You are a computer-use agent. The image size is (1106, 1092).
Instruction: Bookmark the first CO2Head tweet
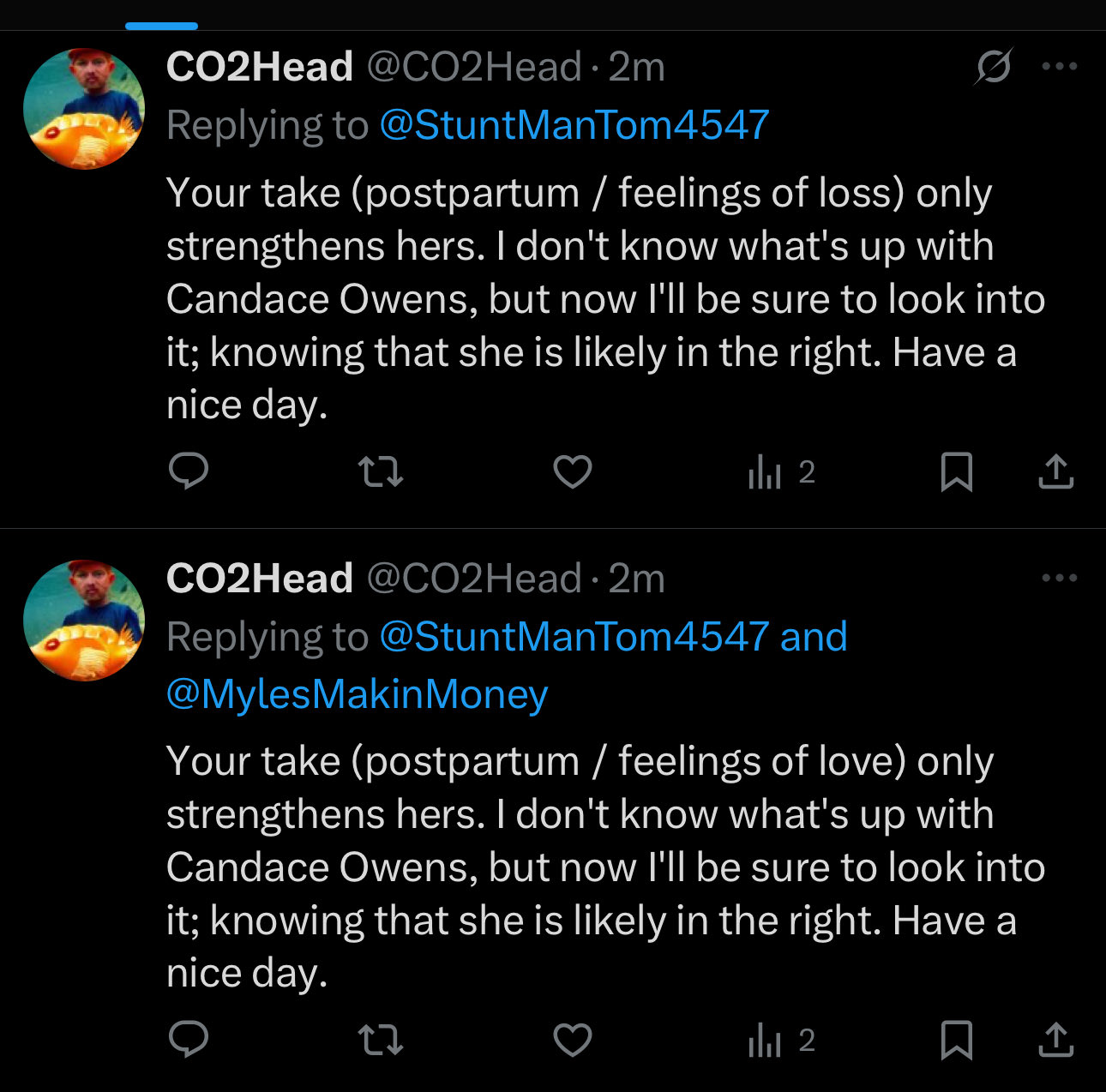pyautogui.click(x=956, y=471)
